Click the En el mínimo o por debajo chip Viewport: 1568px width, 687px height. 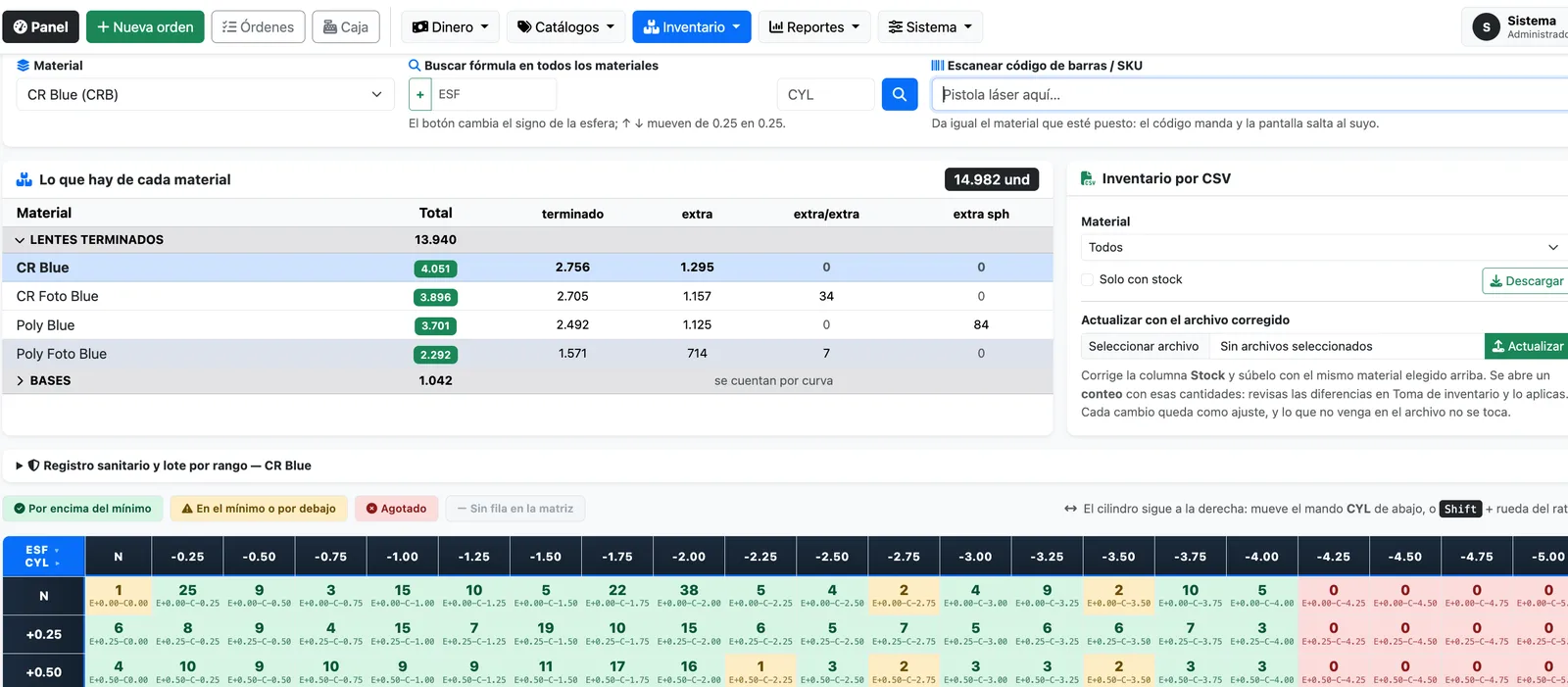[x=259, y=509]
